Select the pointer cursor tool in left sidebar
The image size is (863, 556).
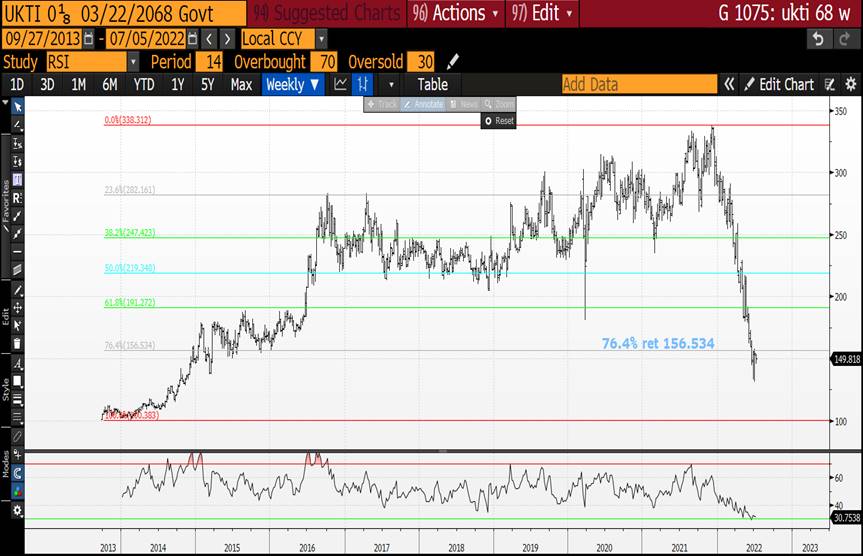tap(17, 107)
